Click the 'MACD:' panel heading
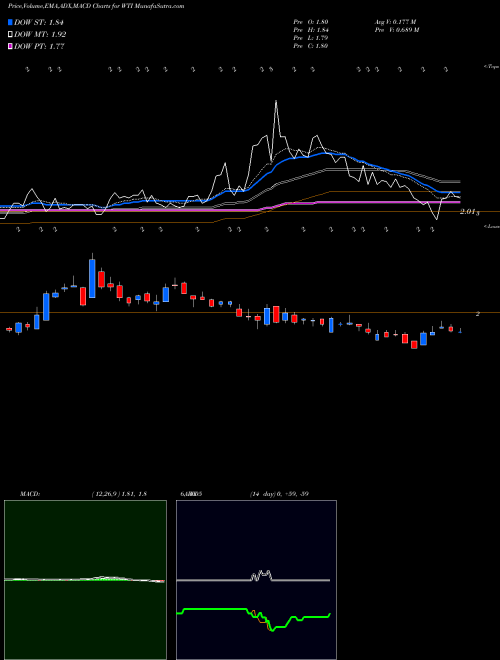This screenshot has width=500, height=660. [29, 494]
